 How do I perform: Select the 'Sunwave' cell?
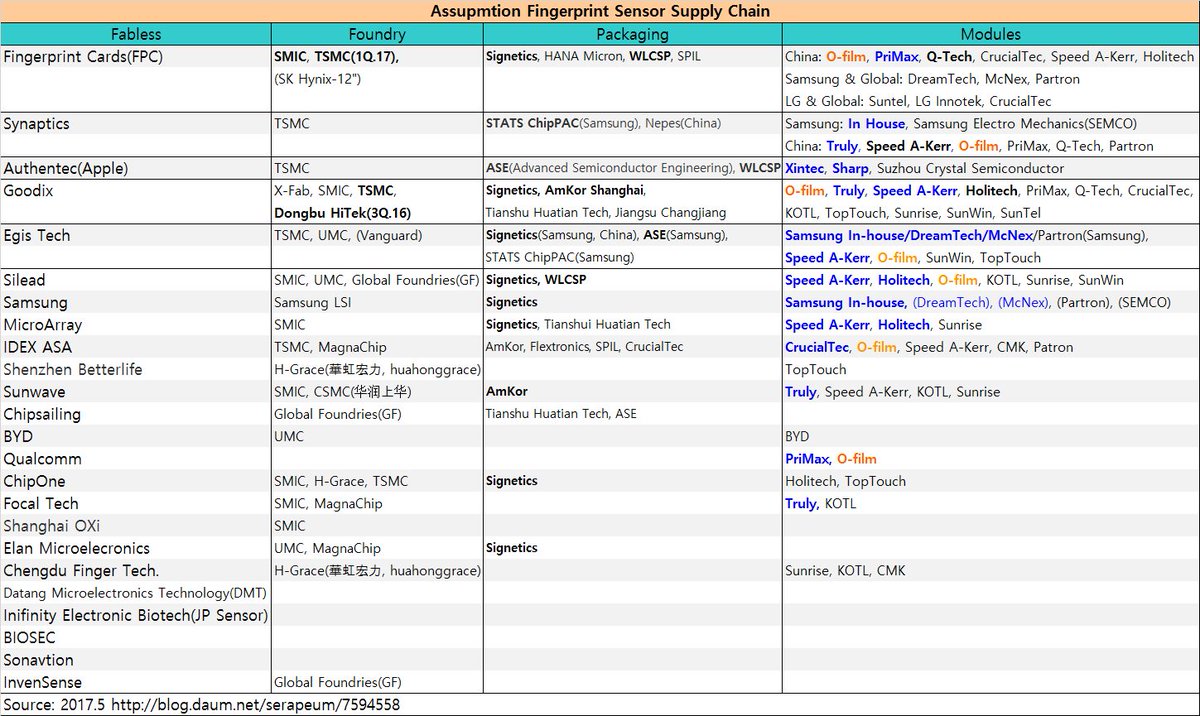(x=34, y=392)
